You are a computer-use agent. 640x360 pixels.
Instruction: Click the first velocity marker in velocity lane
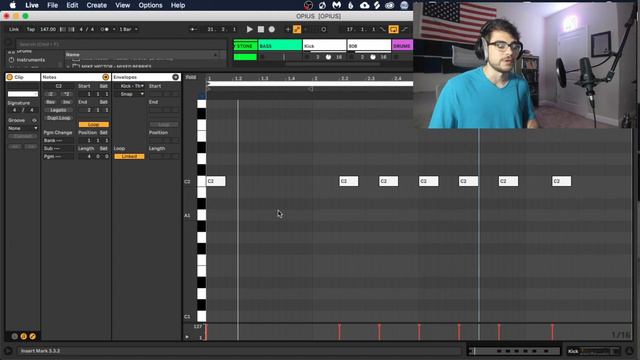[x=206, y=332]
